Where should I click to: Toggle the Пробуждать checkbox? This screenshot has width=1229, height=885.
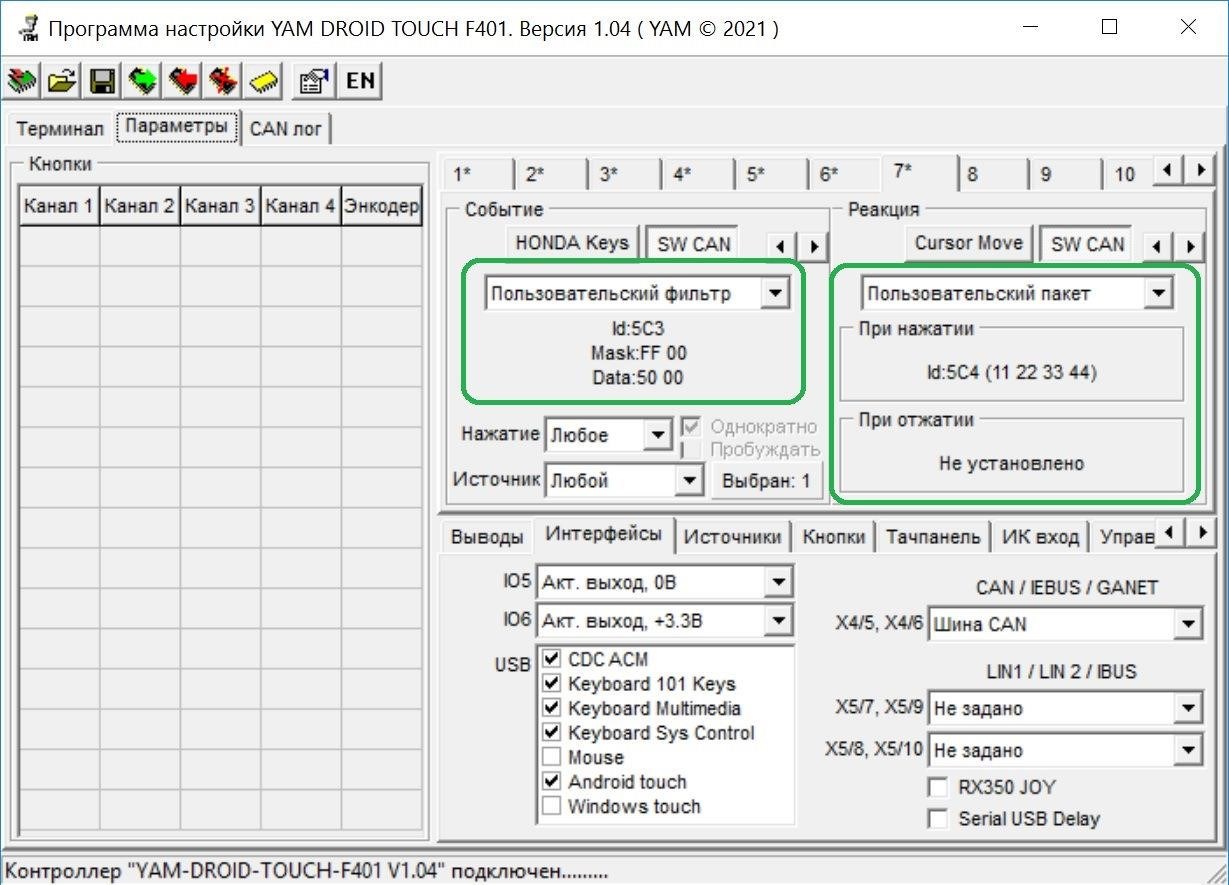point(690,450)
